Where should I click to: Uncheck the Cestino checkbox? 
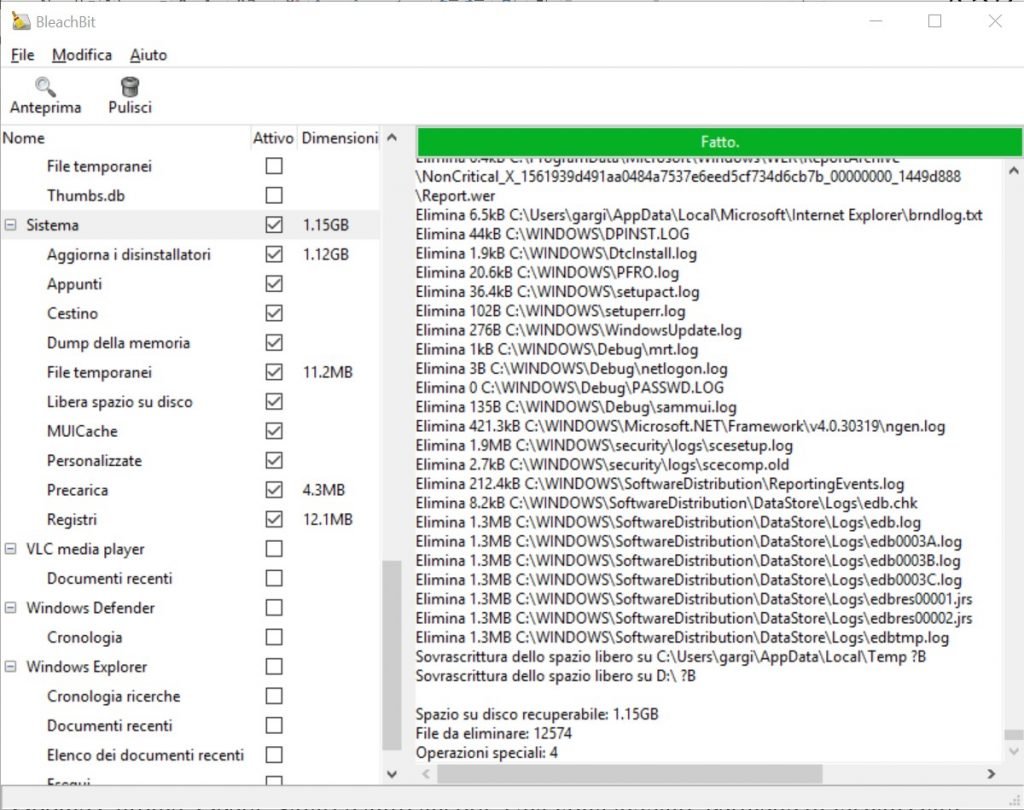pyautogui.click(x=273, y=314)
